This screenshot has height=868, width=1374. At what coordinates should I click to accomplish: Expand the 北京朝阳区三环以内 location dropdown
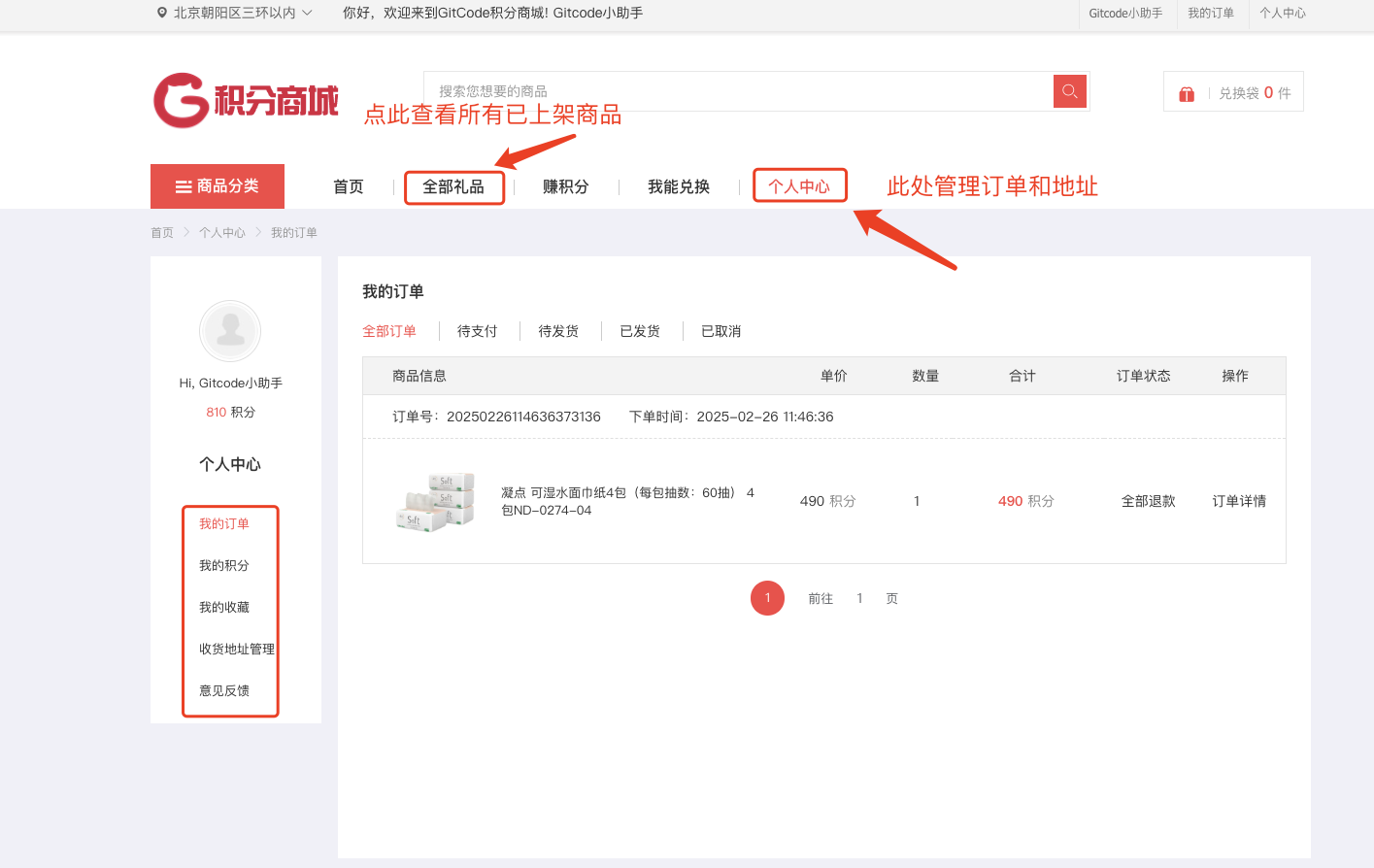(307, 13)
